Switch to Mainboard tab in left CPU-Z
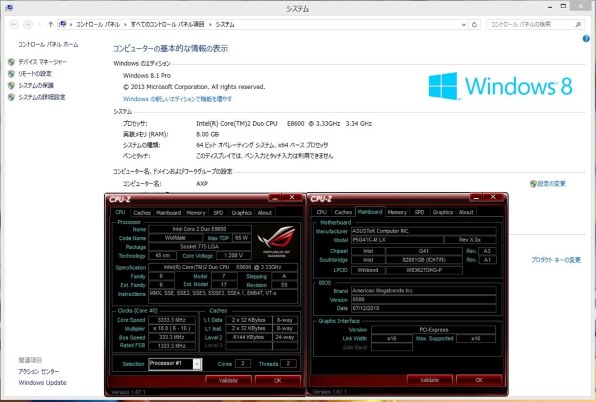This screenshot has width=596, height=402. [168, 213]
